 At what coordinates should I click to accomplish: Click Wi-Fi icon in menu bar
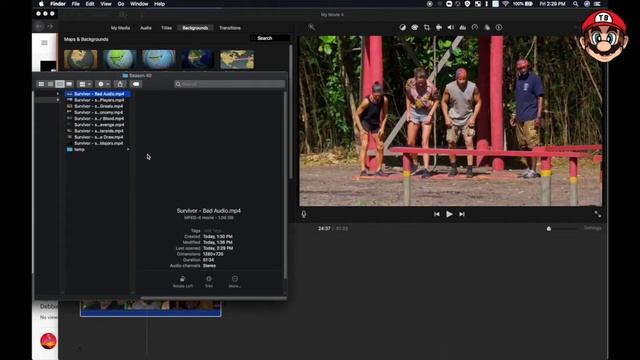tap(505, 4)
